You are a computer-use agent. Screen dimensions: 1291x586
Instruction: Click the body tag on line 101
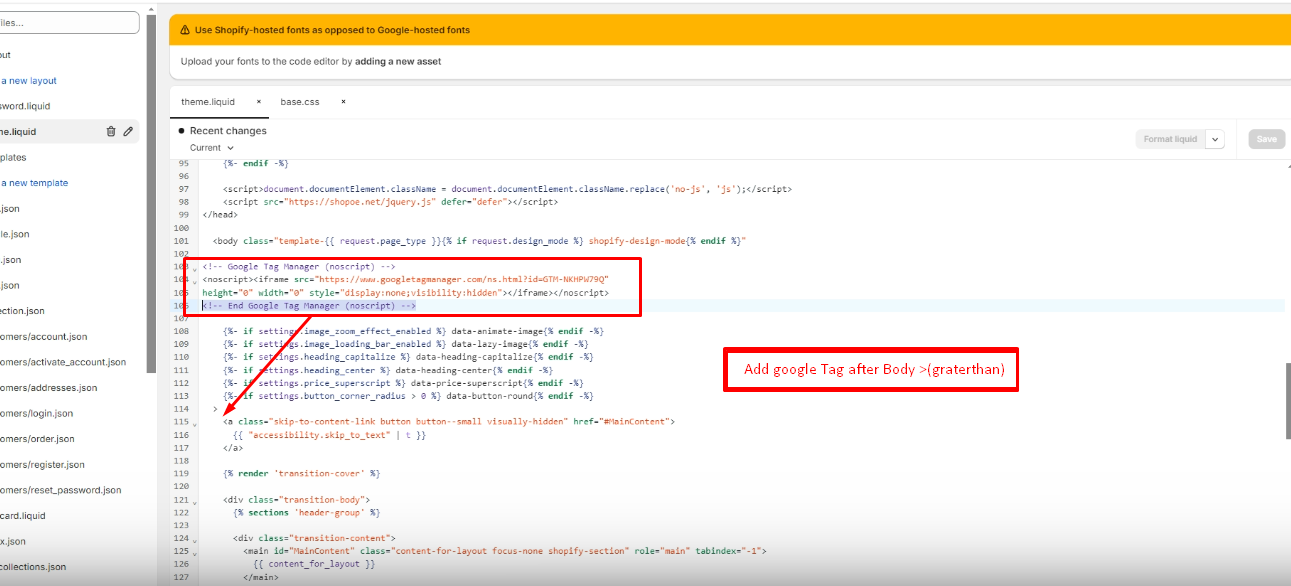tap(480, 241)
